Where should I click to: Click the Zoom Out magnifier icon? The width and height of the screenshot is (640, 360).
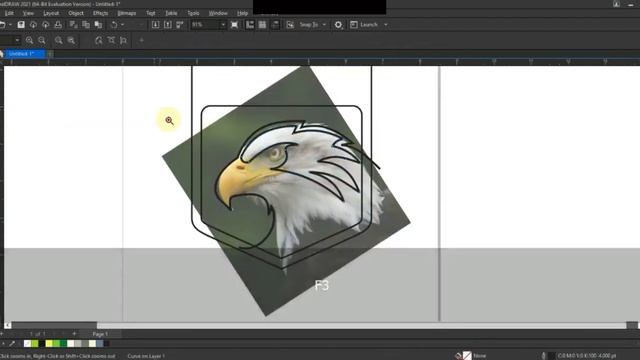(42, 40)
